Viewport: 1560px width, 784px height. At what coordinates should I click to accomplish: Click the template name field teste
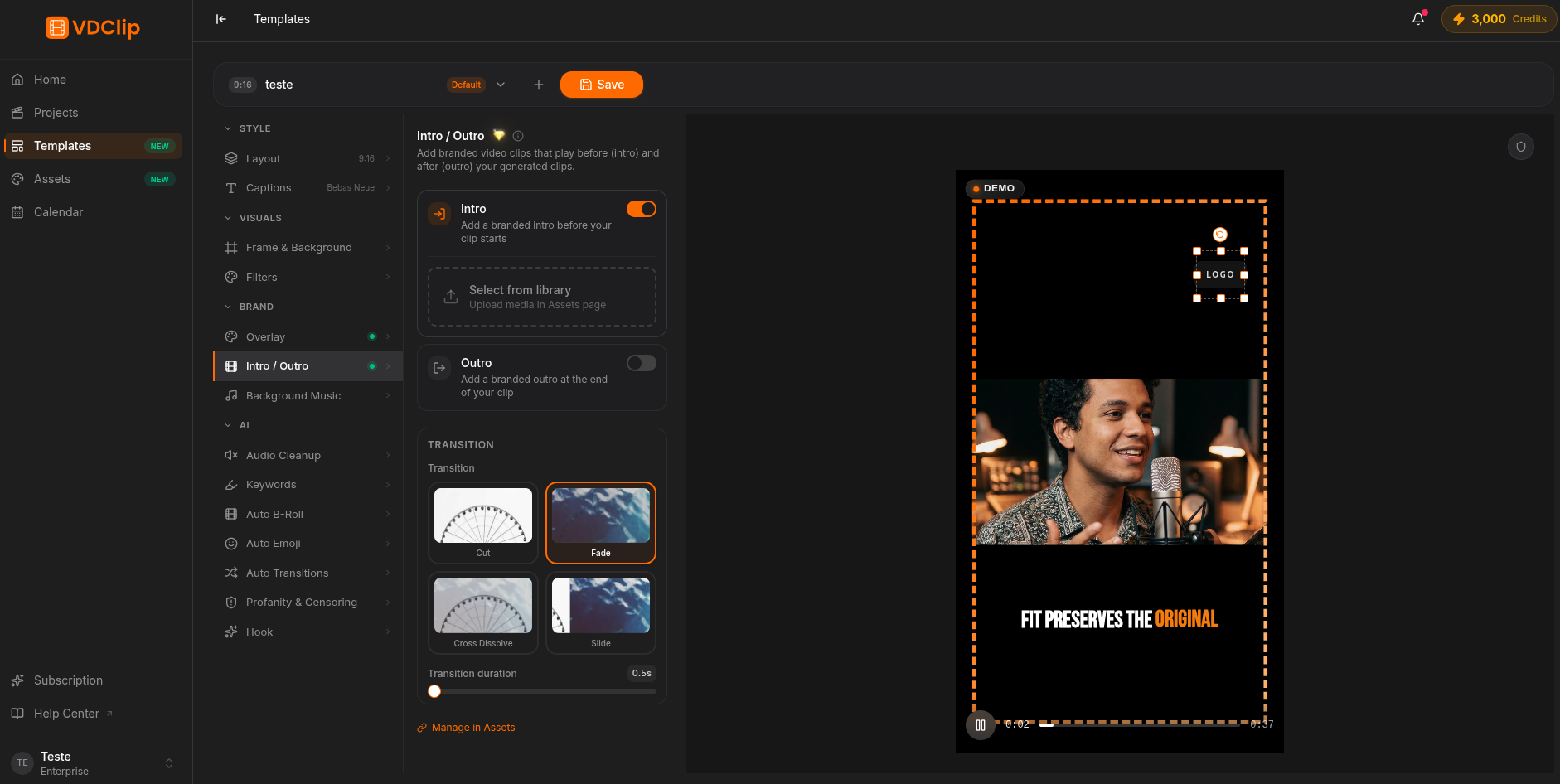pos(279,85)
